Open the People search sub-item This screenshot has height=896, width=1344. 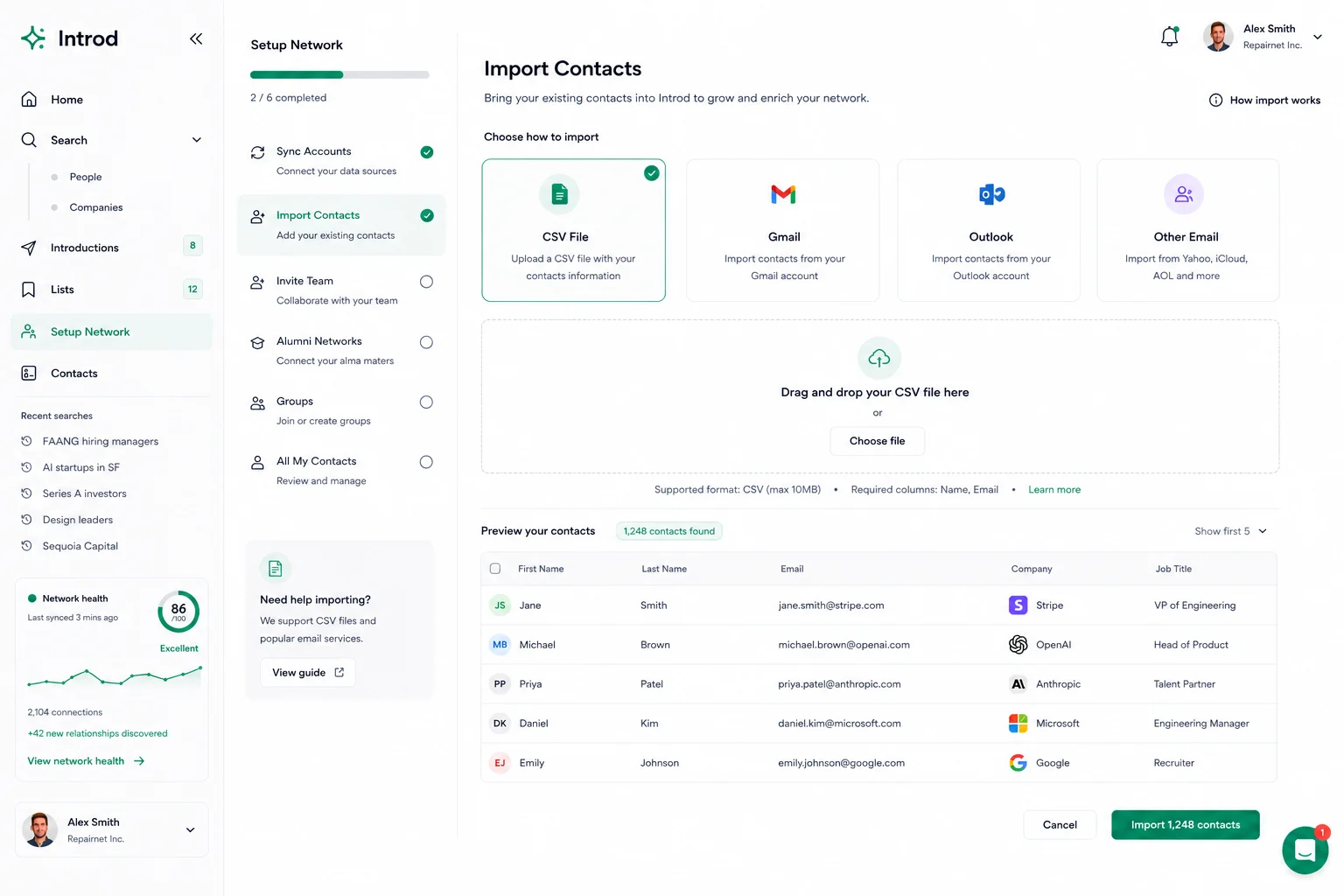[86, 177]
